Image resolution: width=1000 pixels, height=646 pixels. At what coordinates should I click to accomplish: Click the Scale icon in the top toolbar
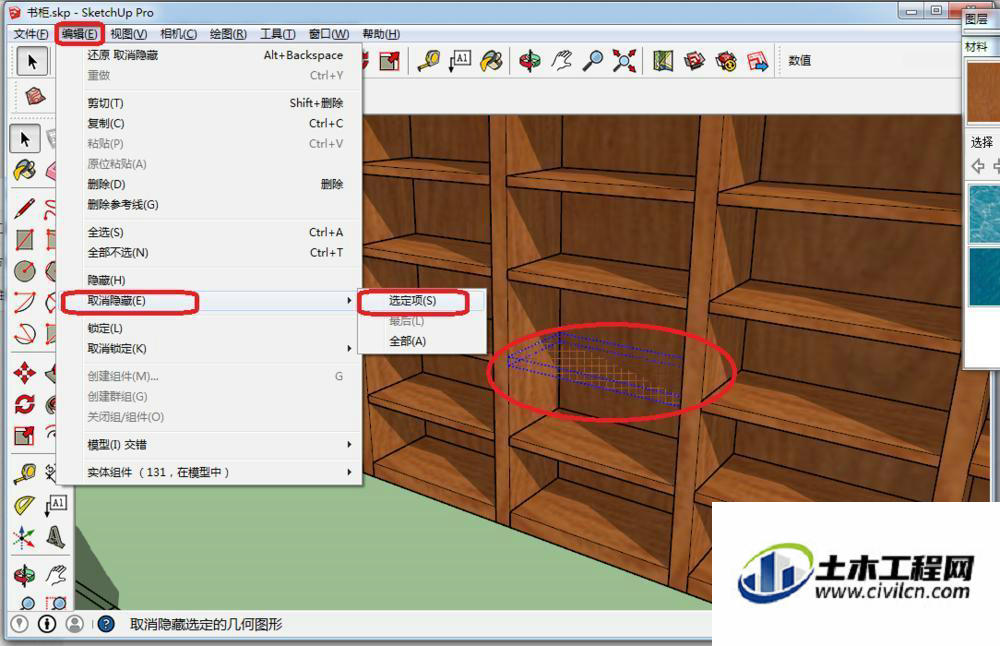(389, 61)
